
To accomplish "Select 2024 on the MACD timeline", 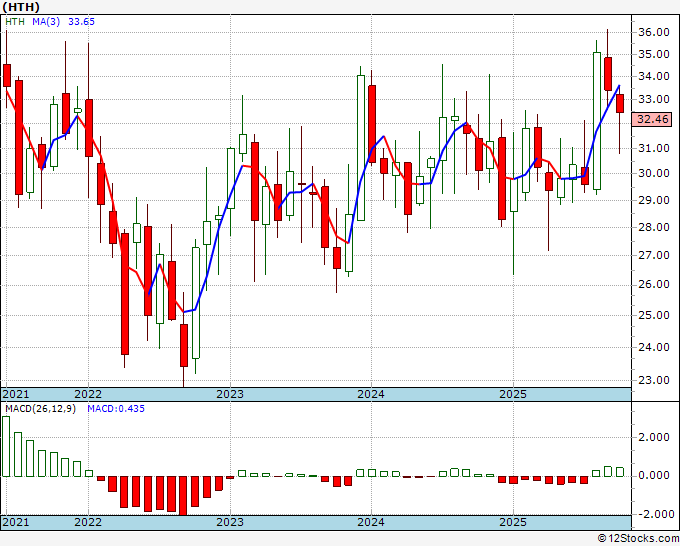I will (x=371, y=522).
